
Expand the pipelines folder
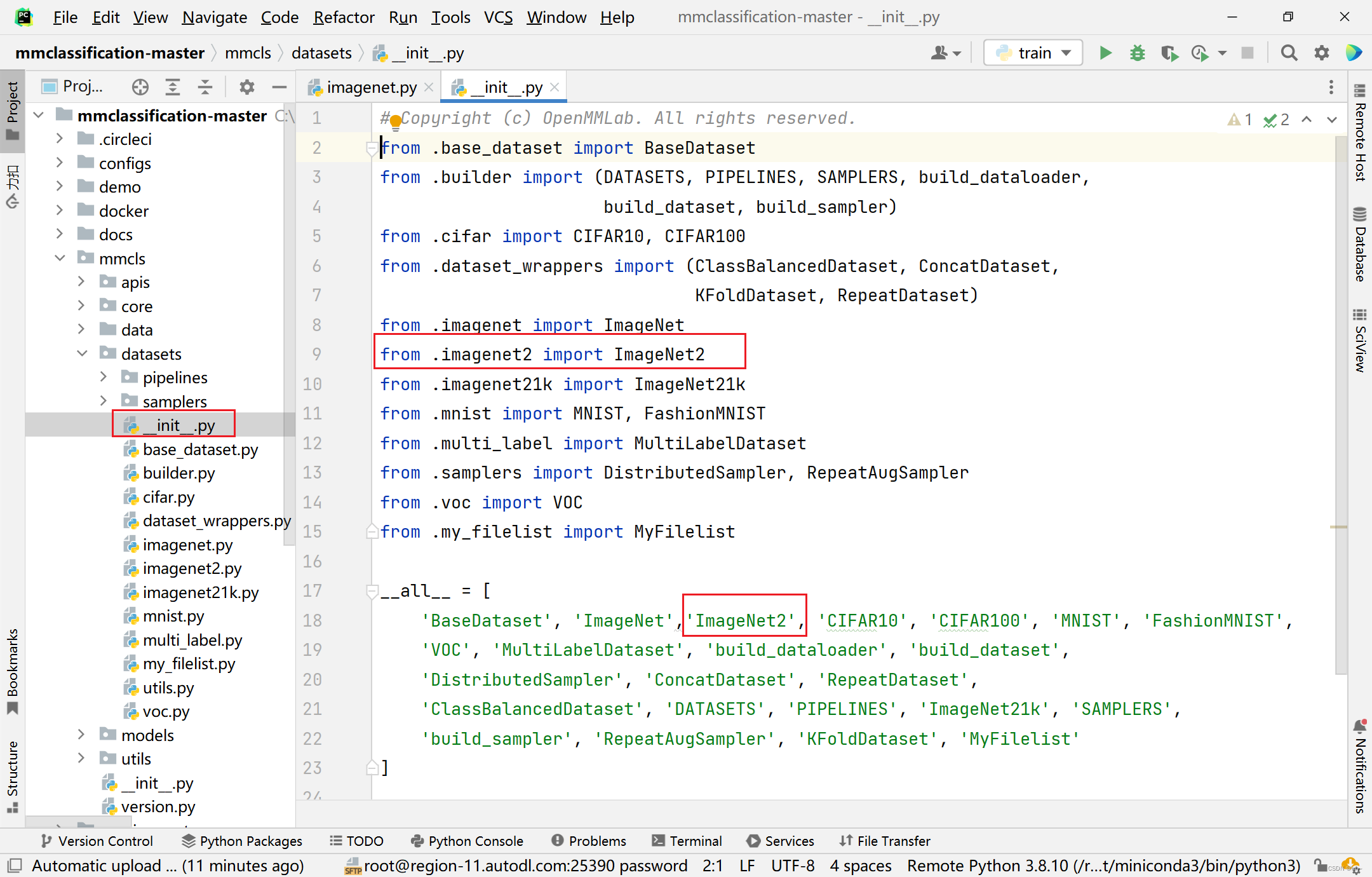[x=104, y=377]
